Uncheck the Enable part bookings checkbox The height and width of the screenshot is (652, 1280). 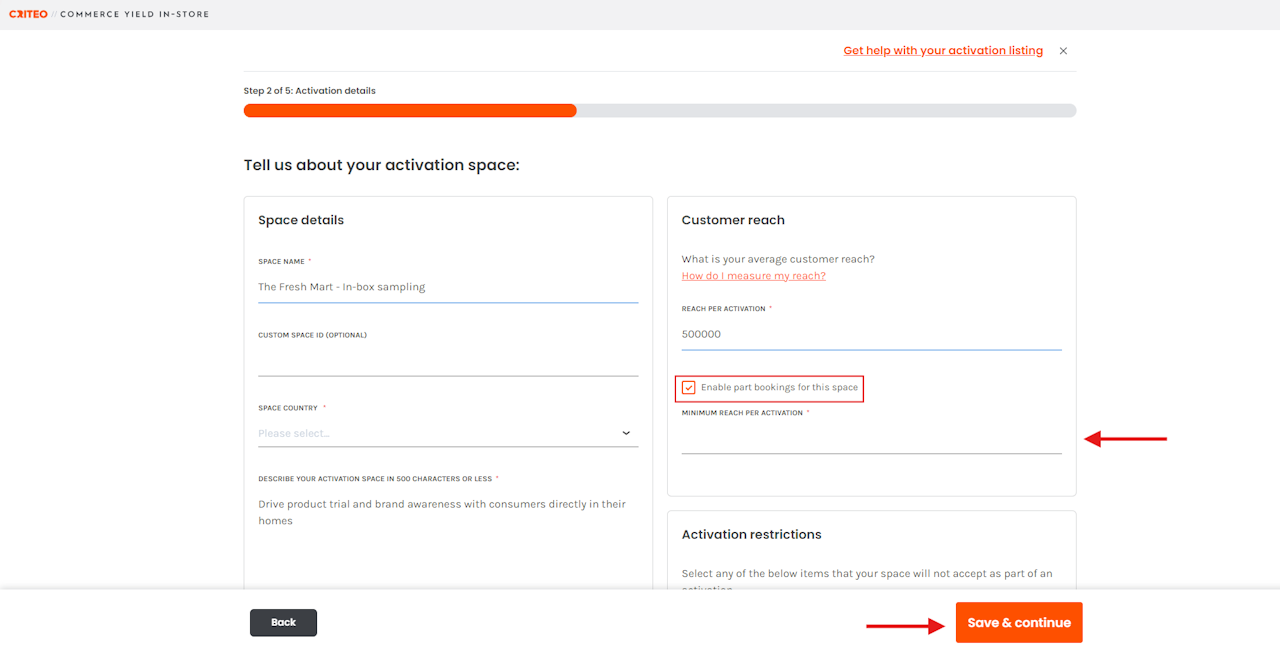pos(689,387)
